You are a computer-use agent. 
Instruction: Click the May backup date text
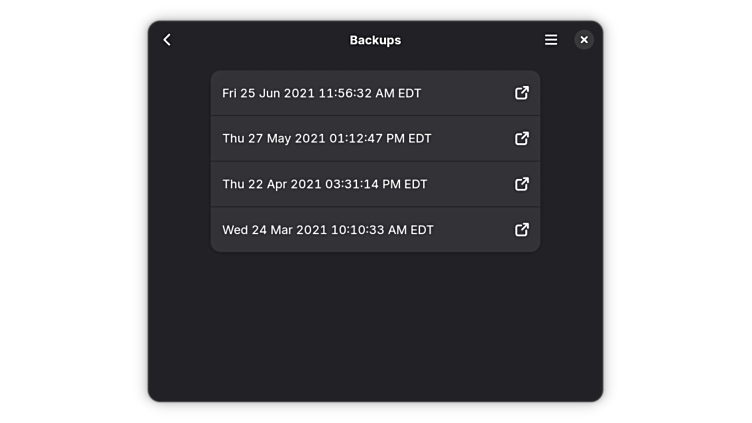point(326,138)
